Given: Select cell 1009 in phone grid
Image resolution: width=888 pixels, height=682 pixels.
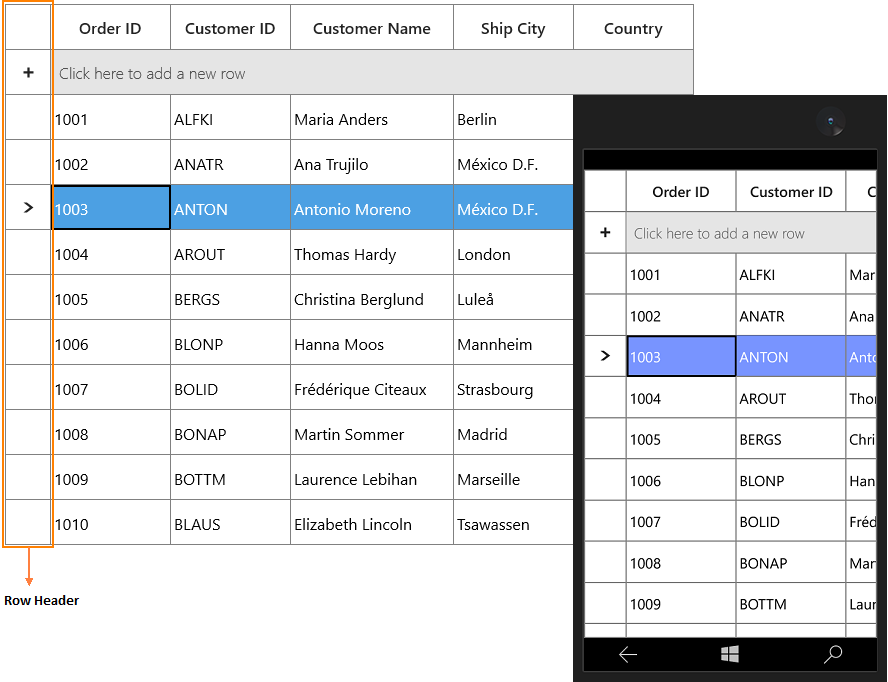Looking at the screenshot, I should point(681,603).
